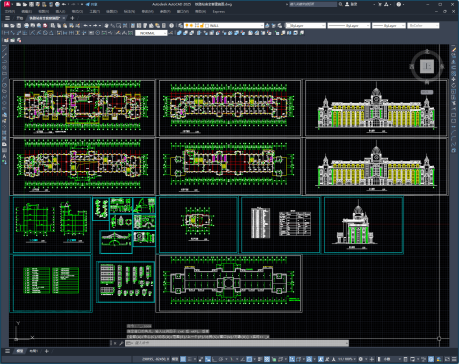Open the status bar customization menu

pyautogui.click(x=454, y=359)
